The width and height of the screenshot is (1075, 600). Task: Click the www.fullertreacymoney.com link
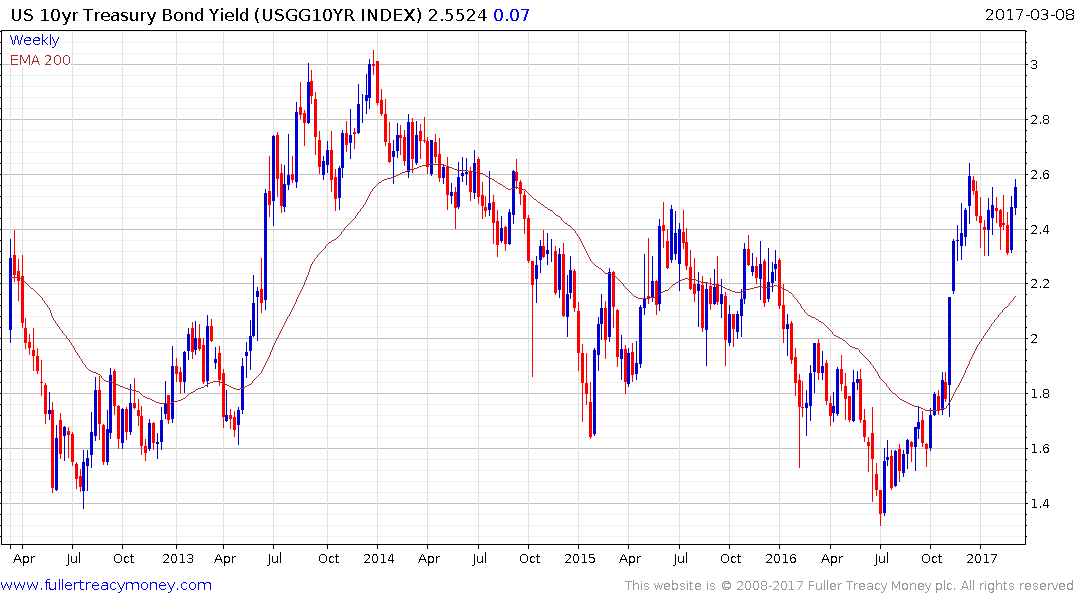click(x=106, y=585)
